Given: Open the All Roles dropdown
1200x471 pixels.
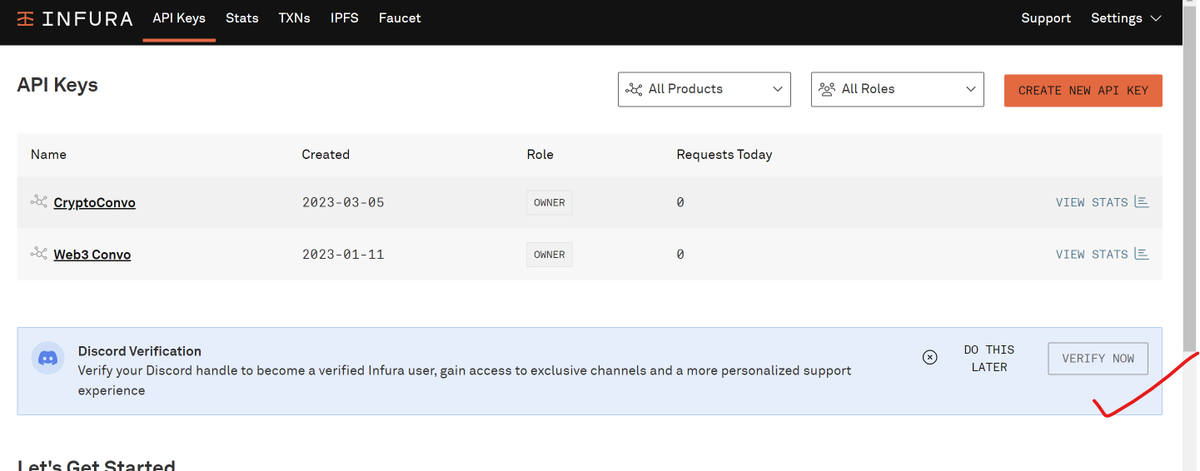Looking at the screenshot, I should click(x=897, y=89).
